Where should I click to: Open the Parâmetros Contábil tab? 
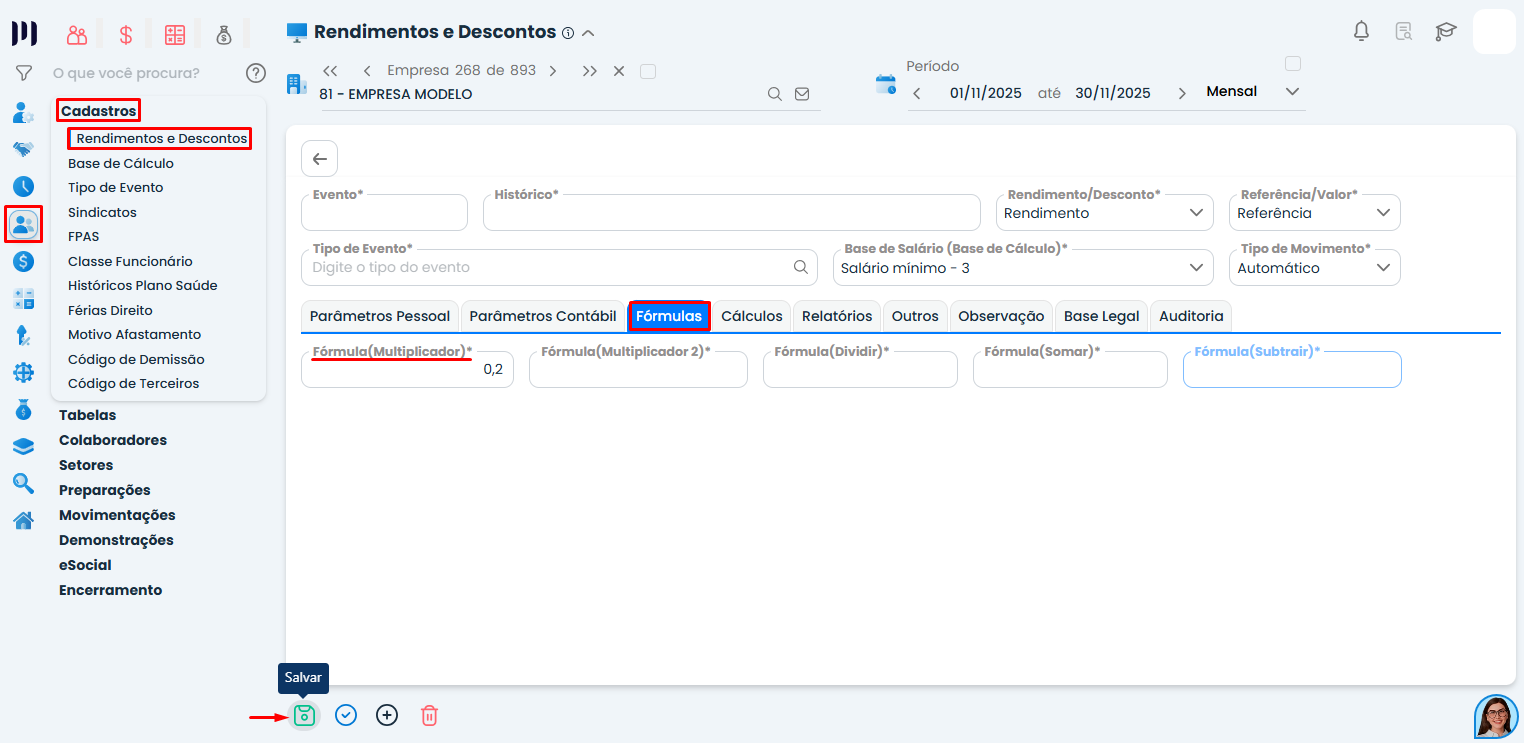pyautogui.click(x=542, y=316)
